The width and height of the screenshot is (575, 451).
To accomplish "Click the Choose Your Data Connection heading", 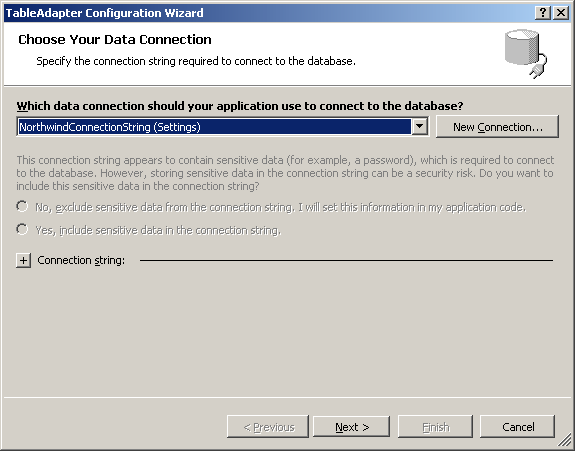I will pos(115,40).
